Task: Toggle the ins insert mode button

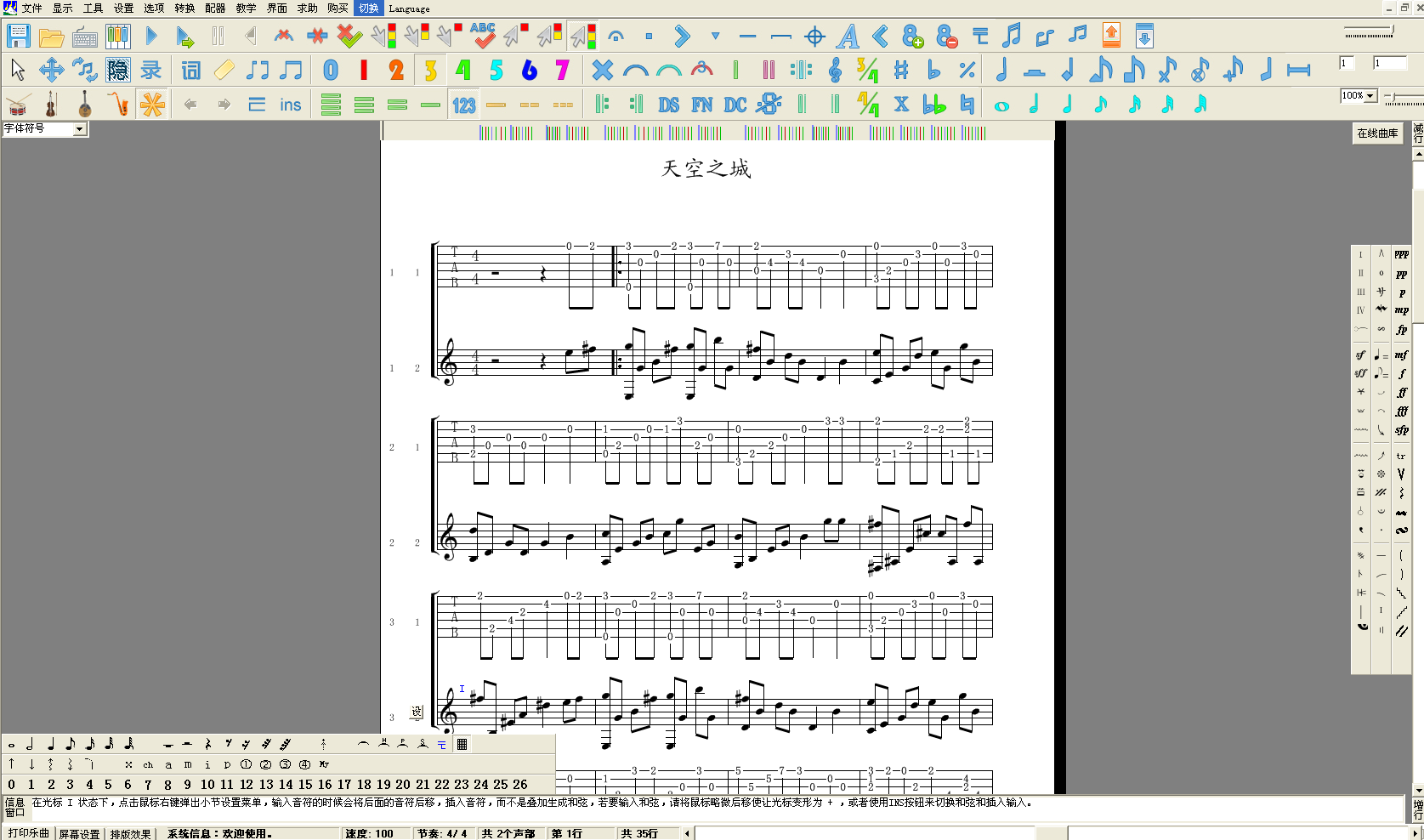Action: (291, 105)
